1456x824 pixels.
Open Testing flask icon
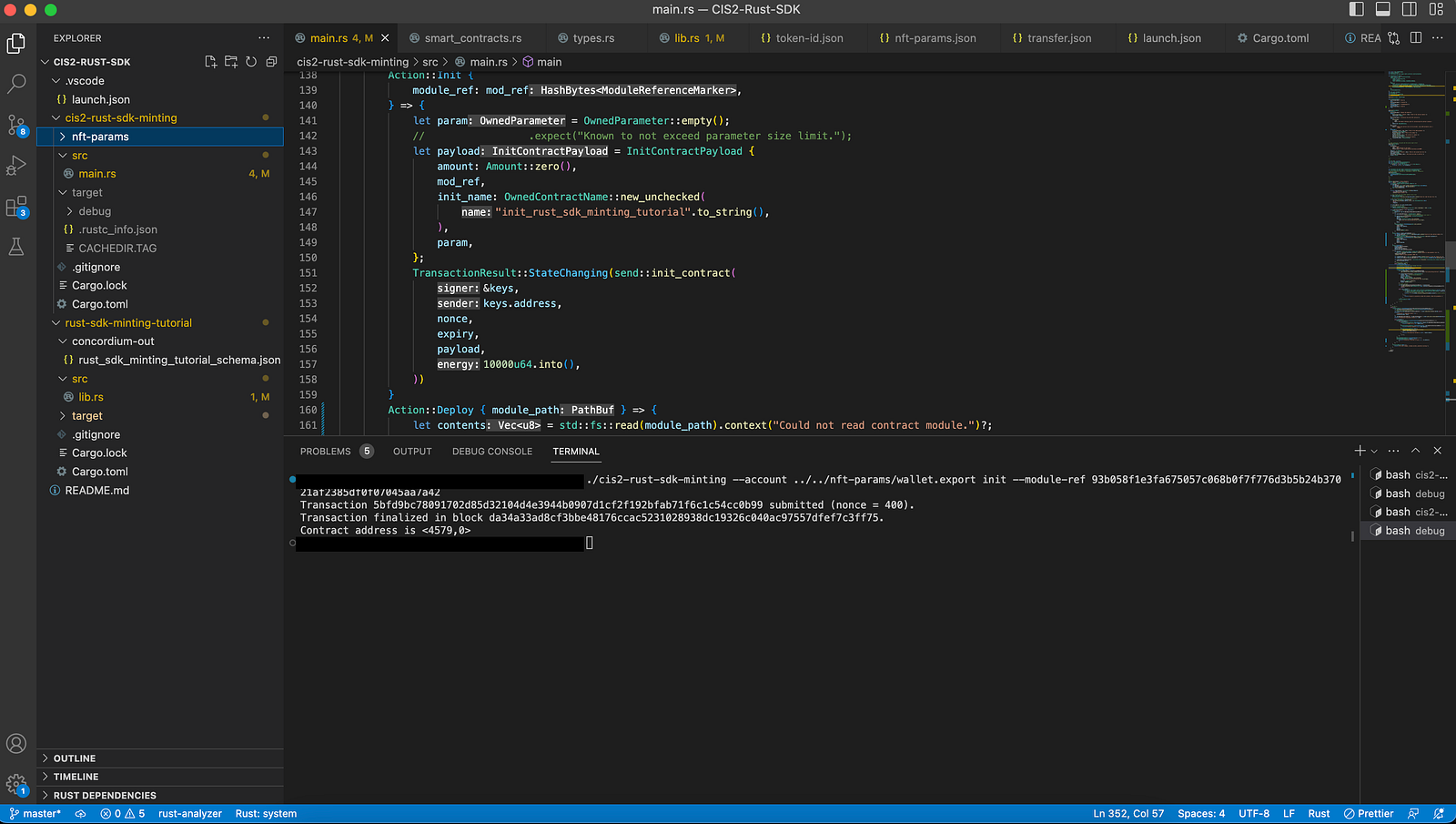pos(16,247)
